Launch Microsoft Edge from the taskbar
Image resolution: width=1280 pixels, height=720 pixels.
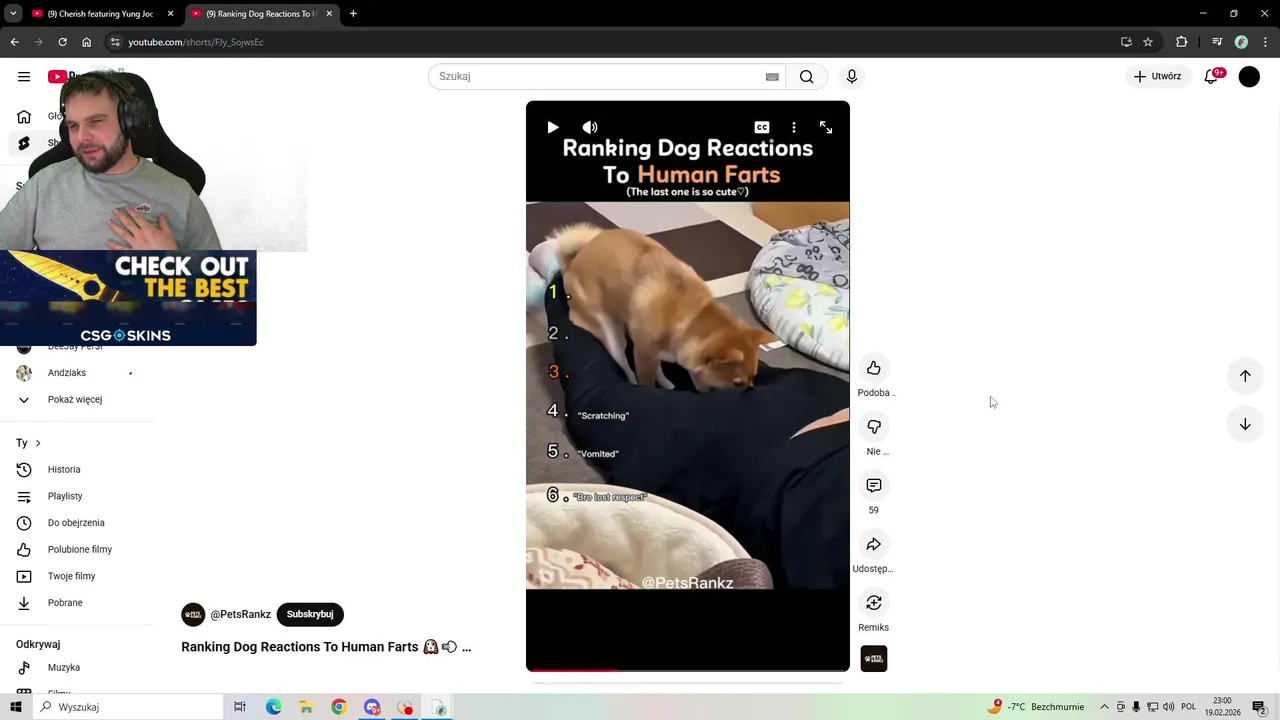[273, 707]
